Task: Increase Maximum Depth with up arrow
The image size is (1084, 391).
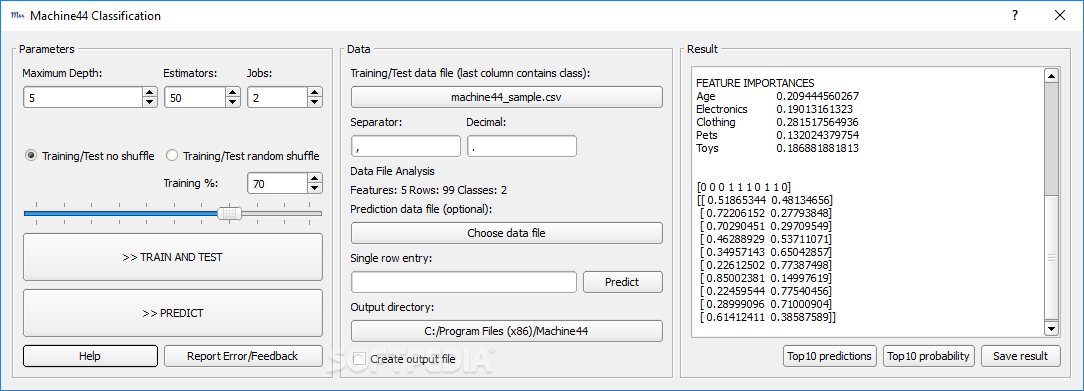Action: pyautogui.click(x=149, y=92)
